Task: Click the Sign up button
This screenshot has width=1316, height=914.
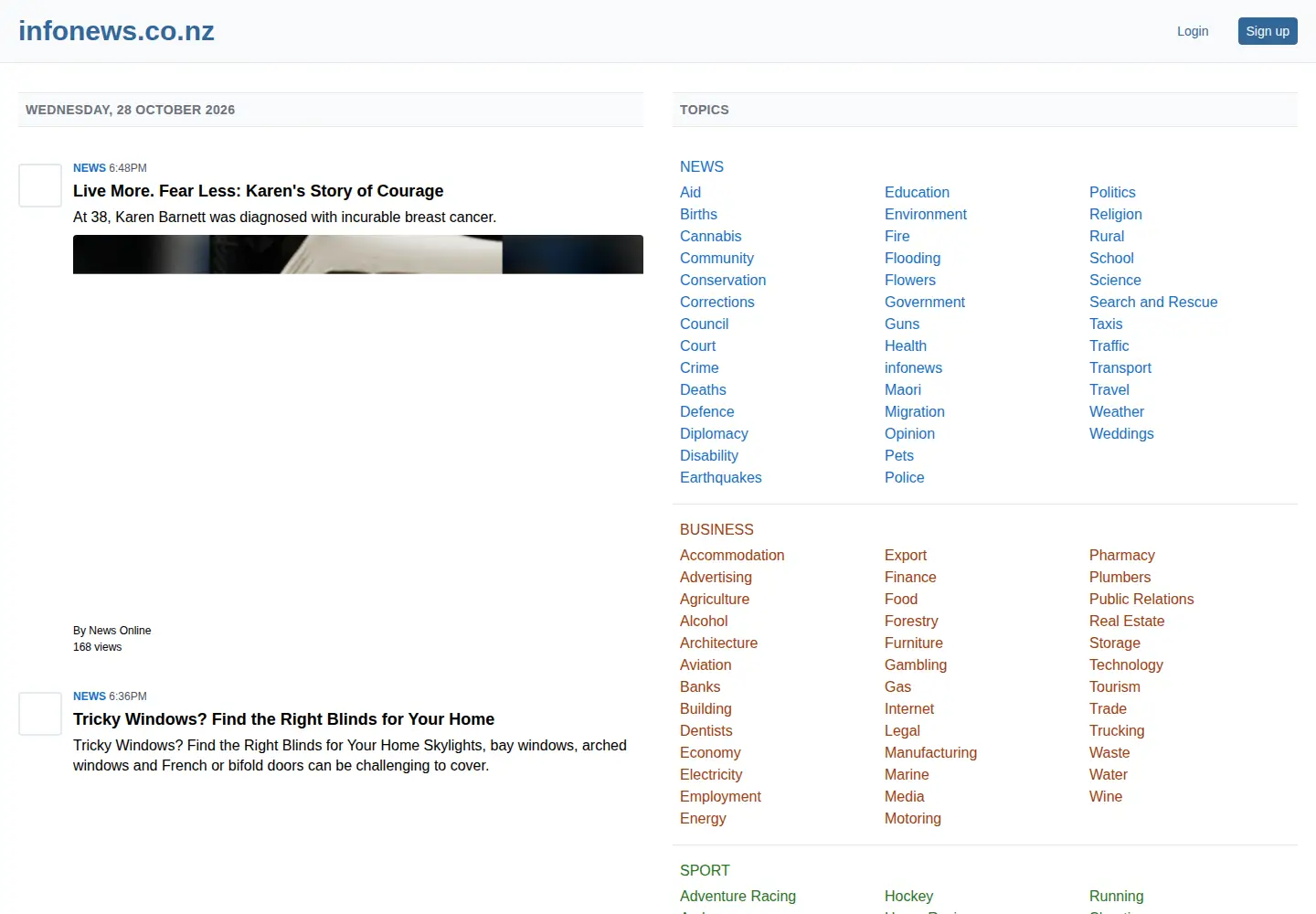Action: 1268,31
